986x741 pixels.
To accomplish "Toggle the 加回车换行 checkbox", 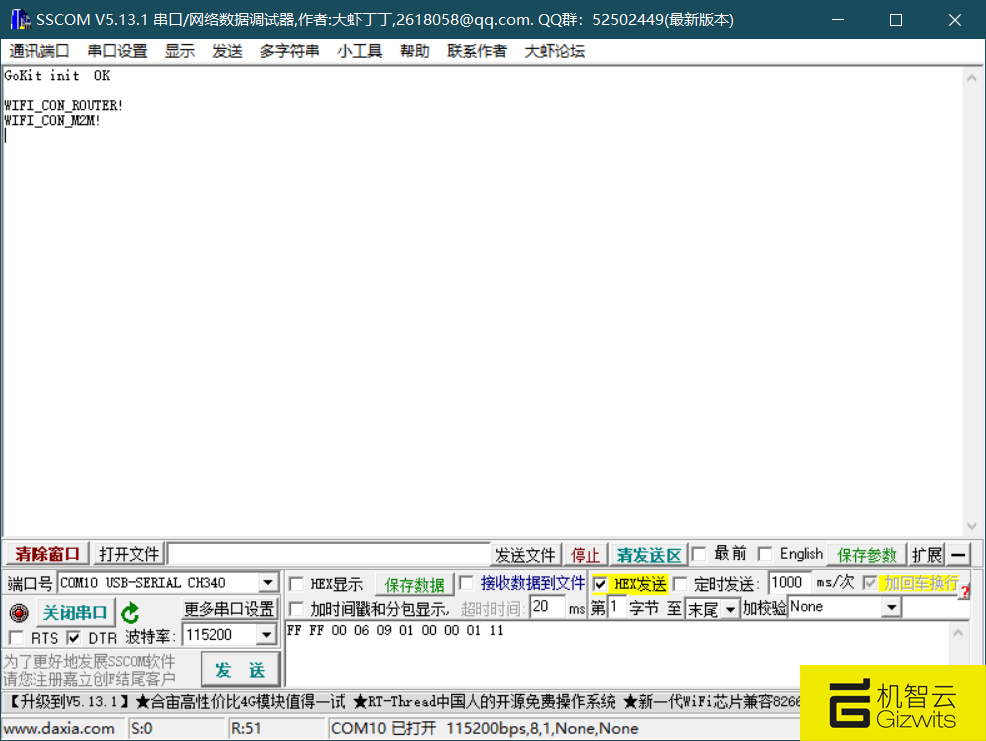I will [x=870, y=582].
